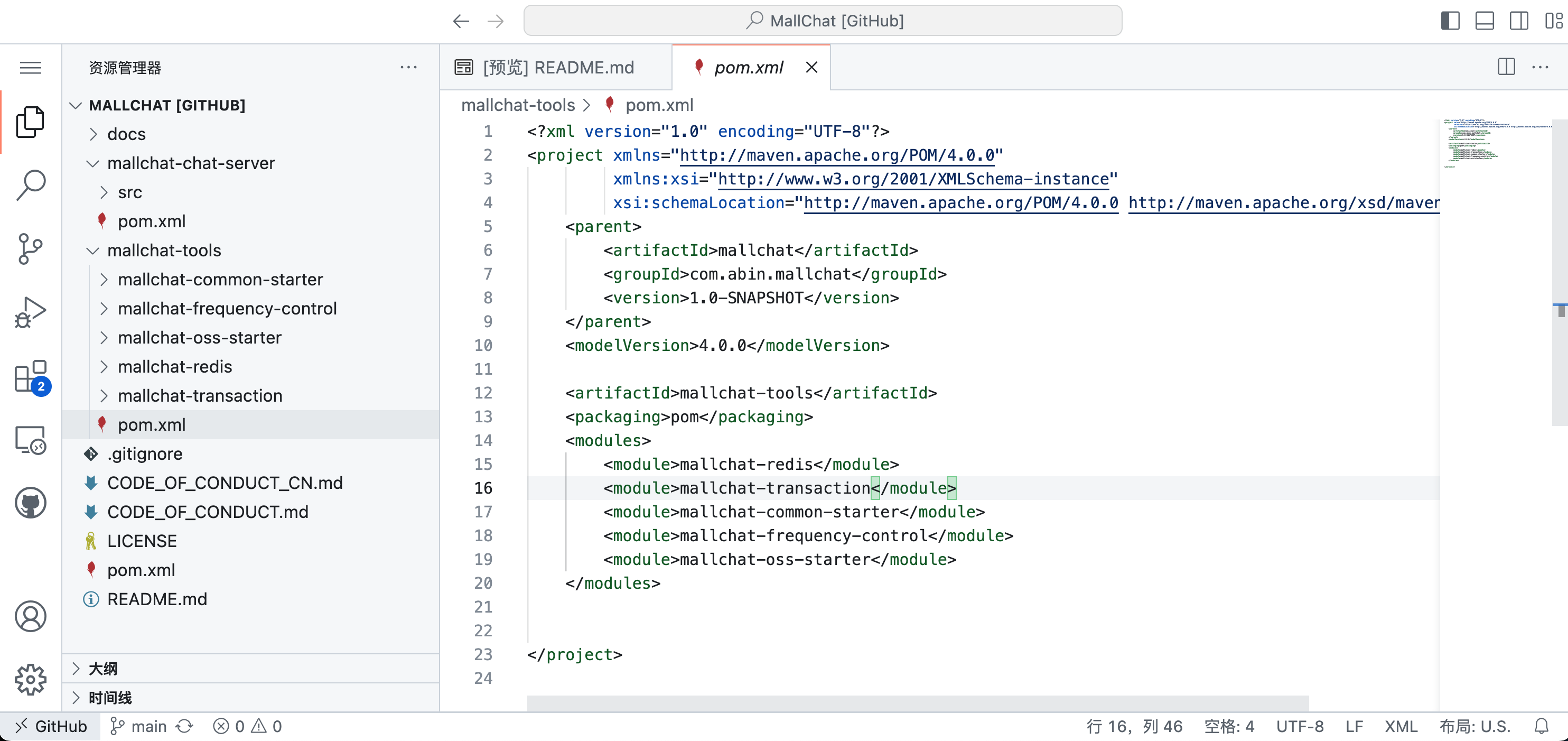Open the Search view in activity bar
Viewport: 1568px width, 741px height.
(31, 185)
